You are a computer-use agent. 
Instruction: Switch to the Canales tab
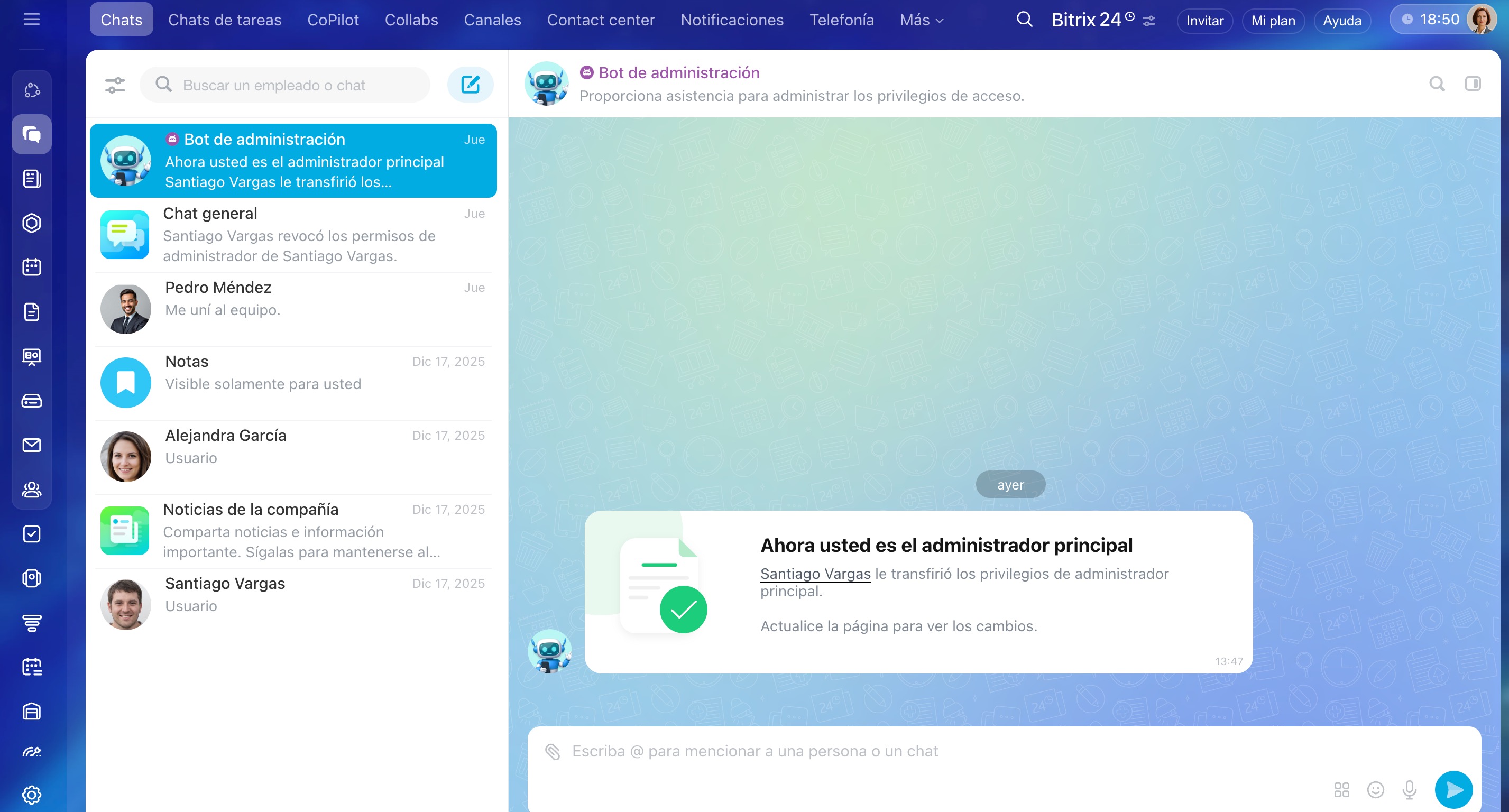[x=492, y=20]
